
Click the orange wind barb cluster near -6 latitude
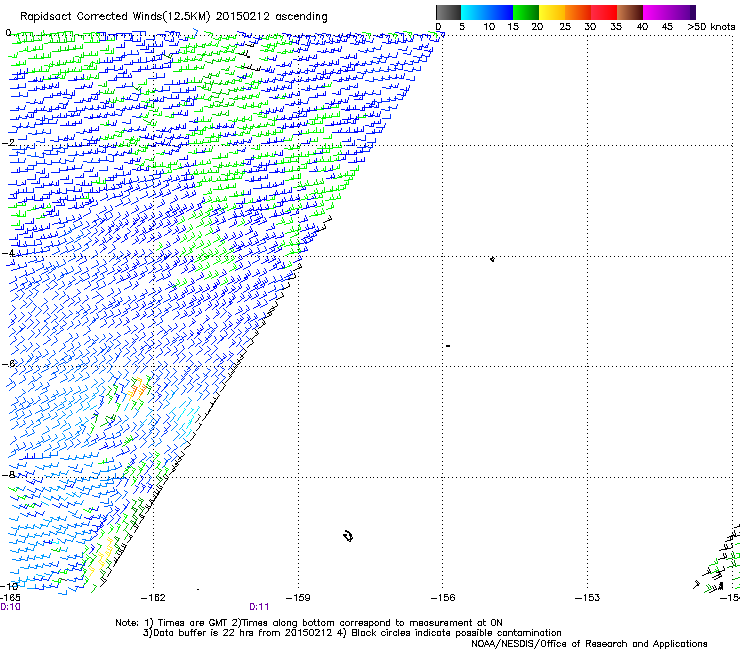(x=137, y=389)
